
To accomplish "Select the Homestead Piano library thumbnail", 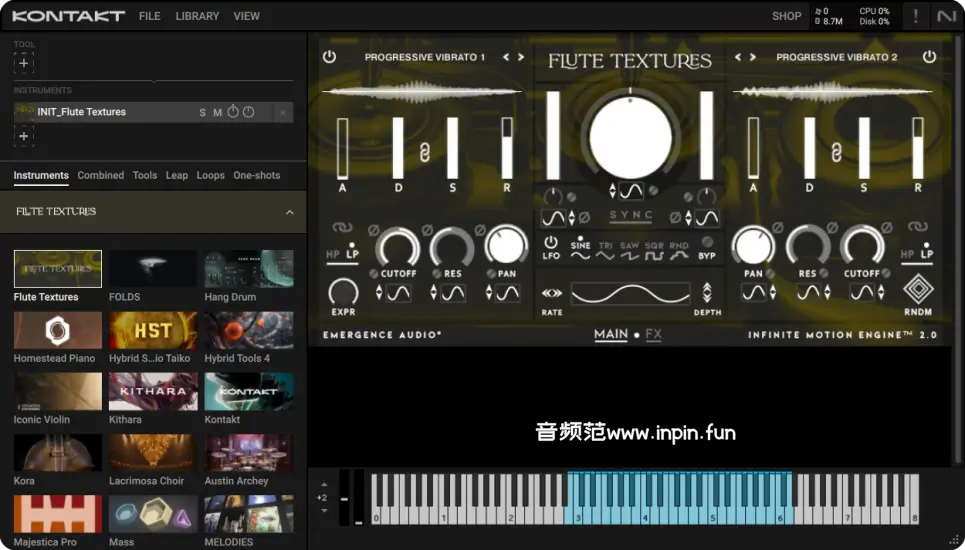I will [x=58, y=330].
